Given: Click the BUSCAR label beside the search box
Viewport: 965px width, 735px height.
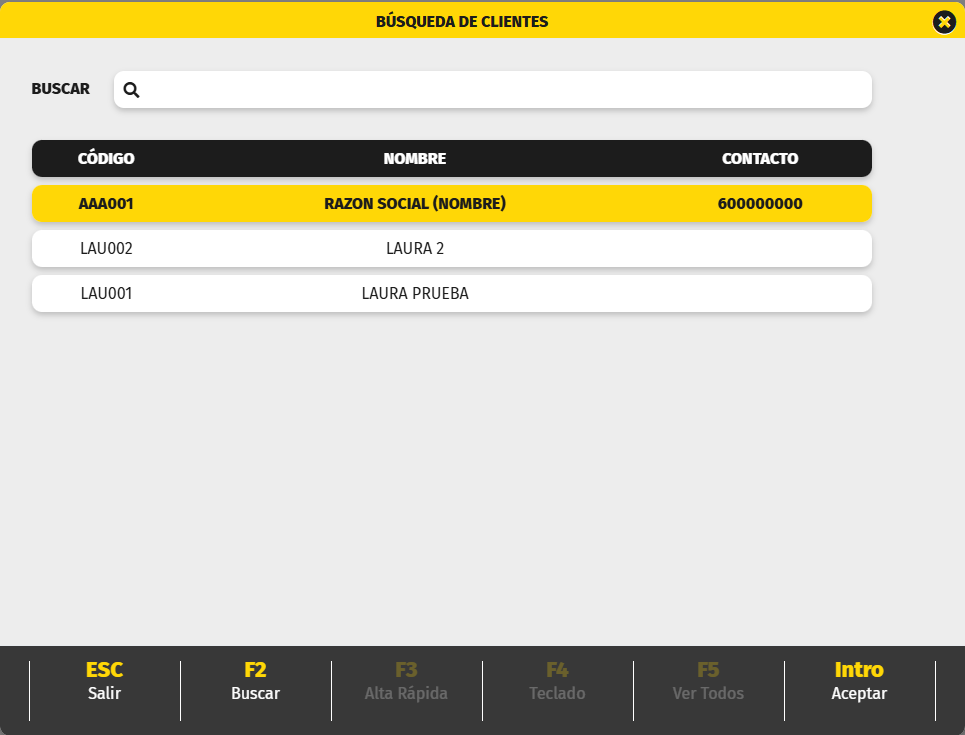Looking at the screenshot, I should (61, 89).
